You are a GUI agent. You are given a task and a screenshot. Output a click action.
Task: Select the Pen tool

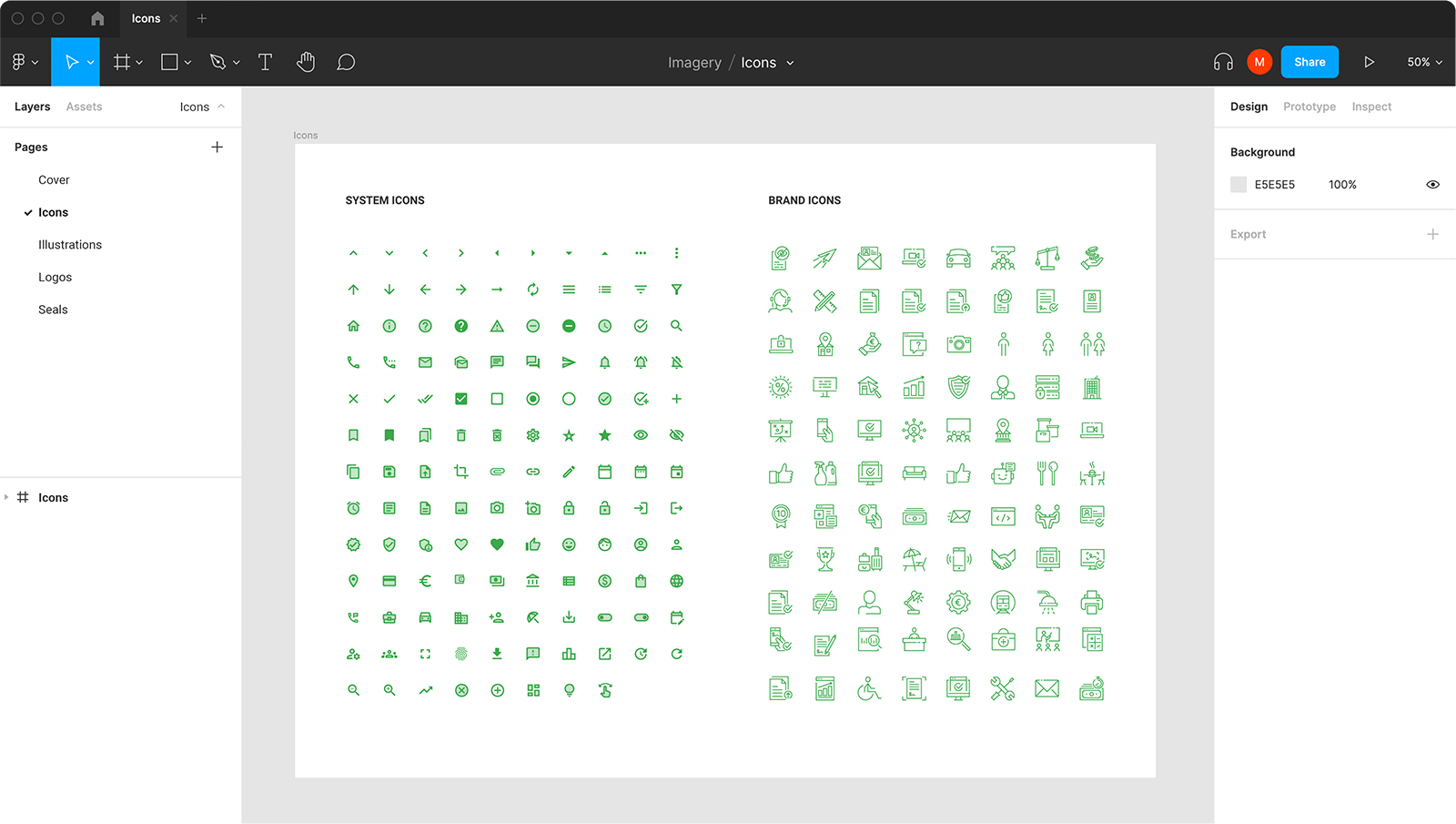(217, 62)
